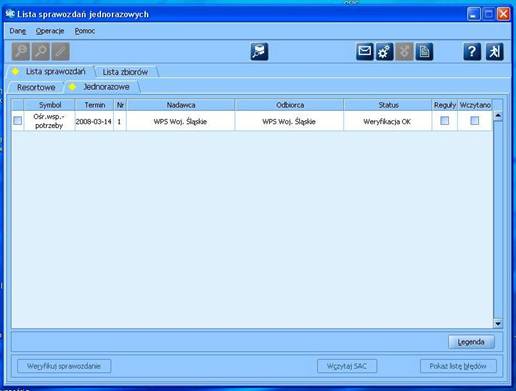Click the Legenda button

pos(471,342)
